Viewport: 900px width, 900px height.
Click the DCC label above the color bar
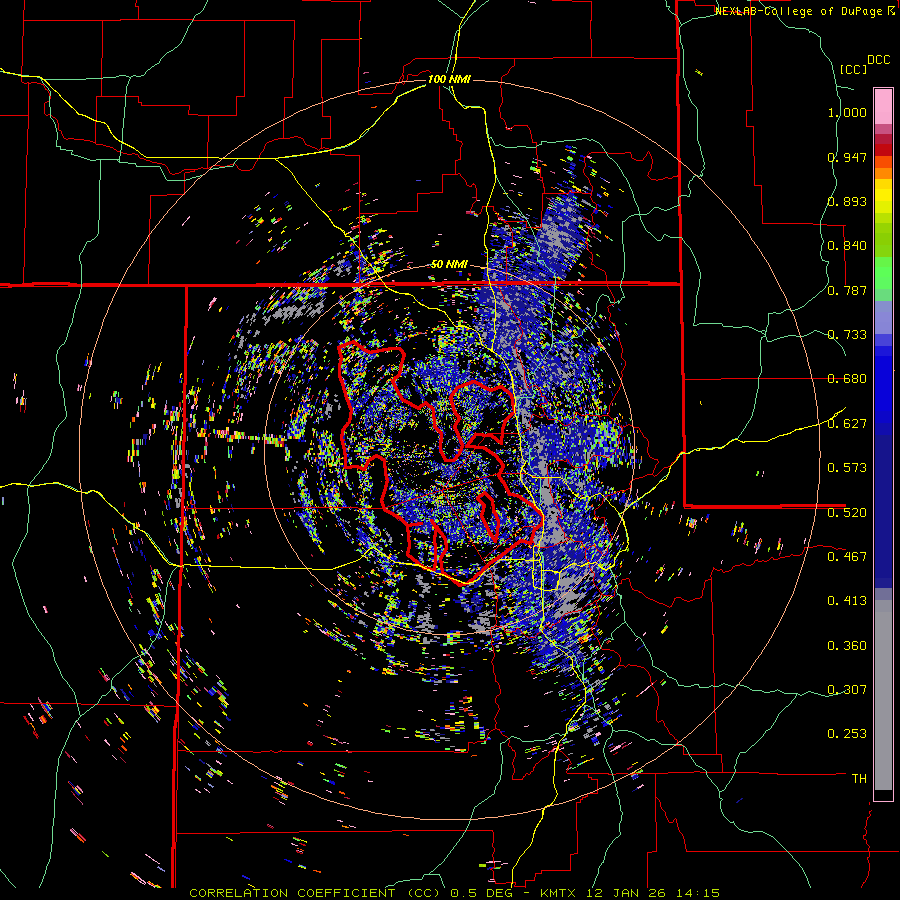click(x=879, y=60)
